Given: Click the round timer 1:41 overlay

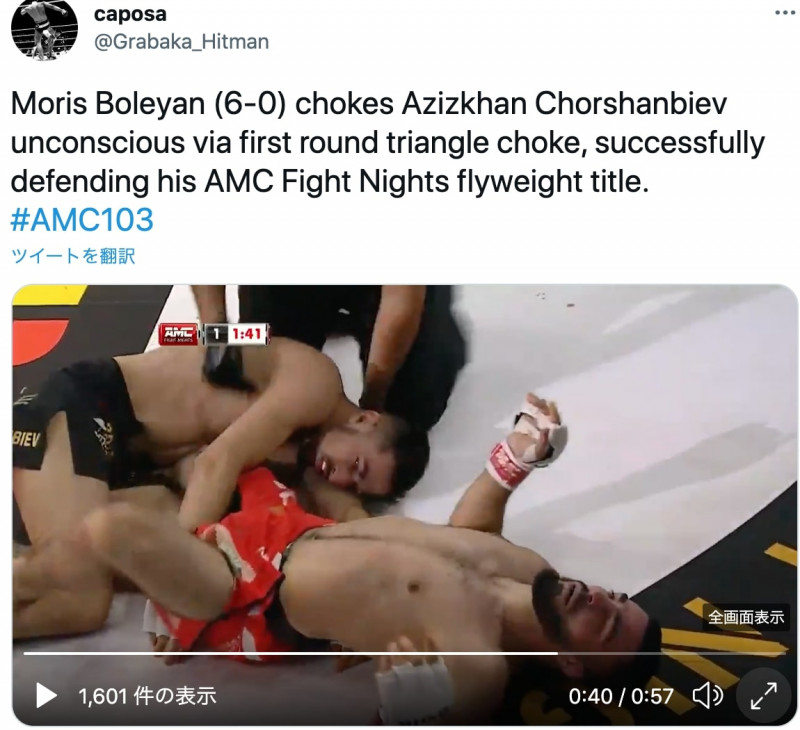Looking at the screenshot, I should coord(247,334).
